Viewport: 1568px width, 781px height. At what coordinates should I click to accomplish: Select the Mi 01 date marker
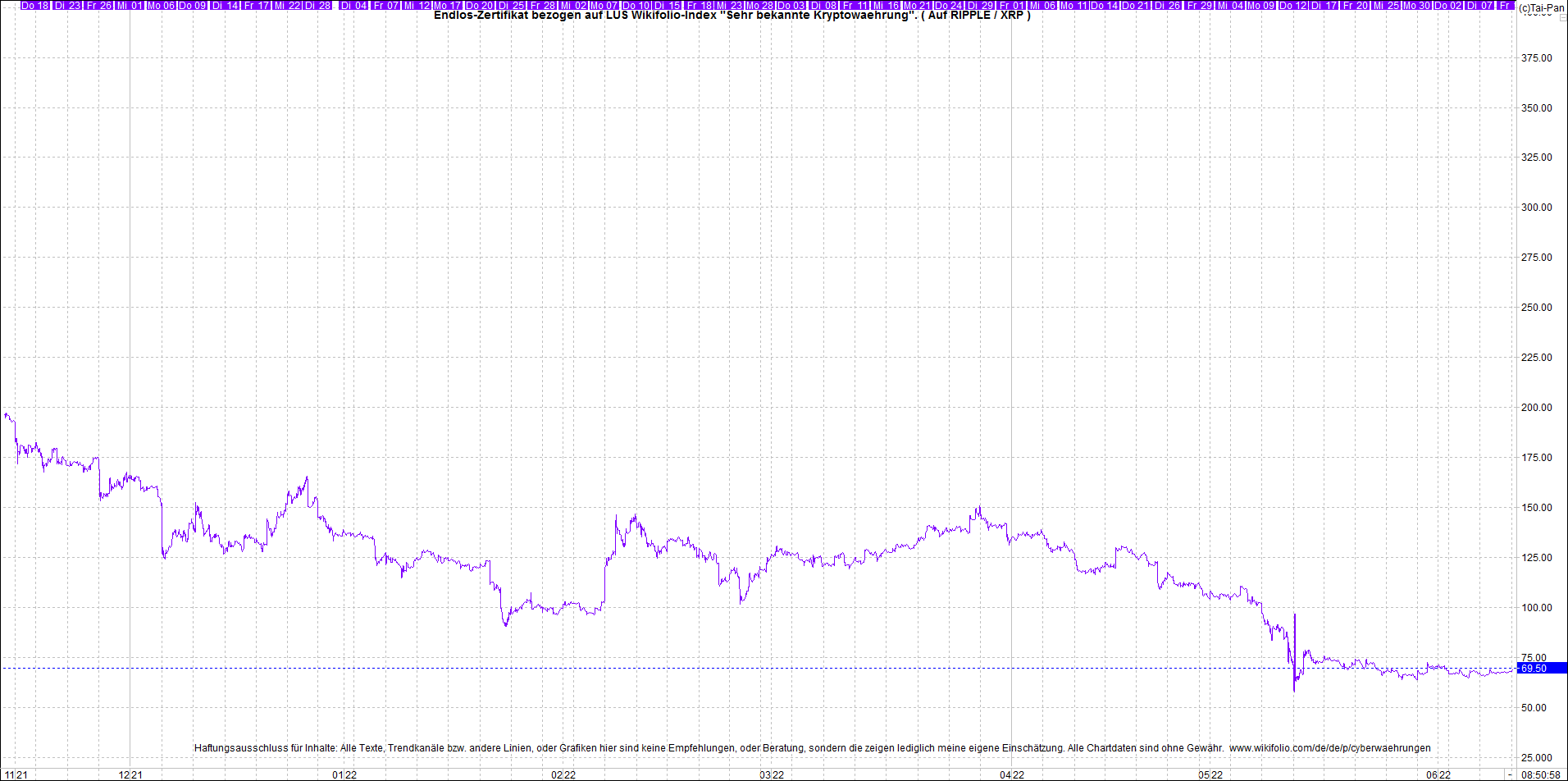coord(130,5)
